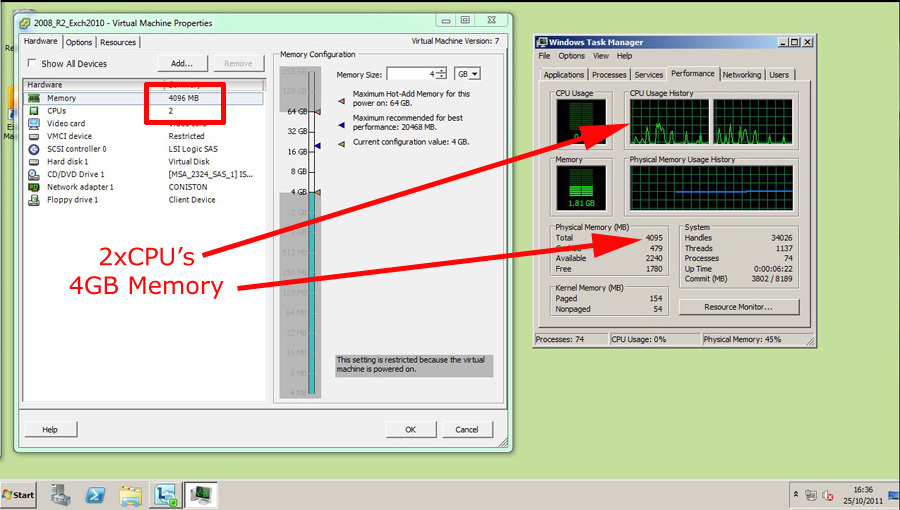The height and width of the screenshot is (510, 900).
Task: Confirm with the OK button
Action: tap(410, 429)
